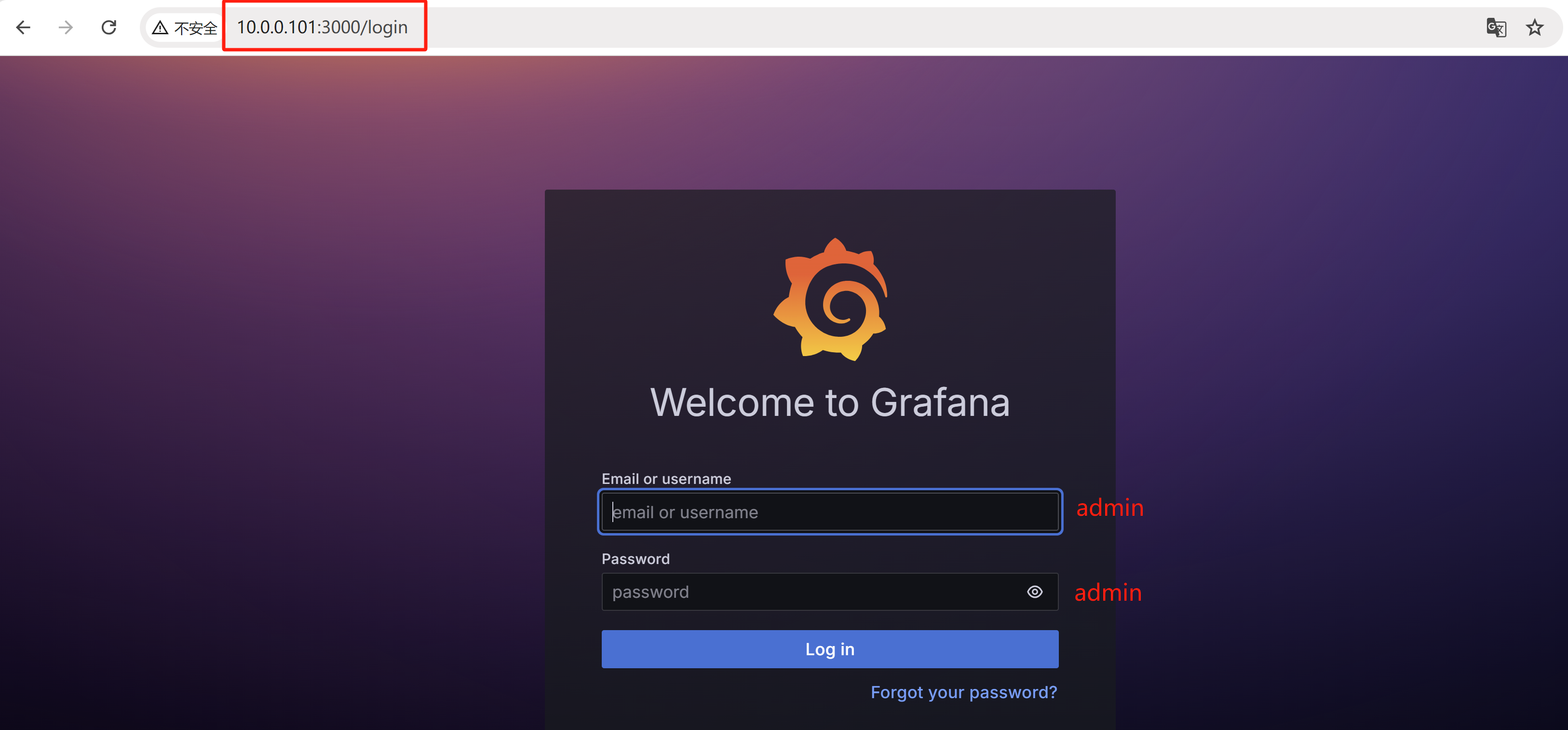Screen dimensions: 1568x730
Task: Select the 10.0.0.101:3000/login address text
Action: pyautogui.click(x=322, y=28)
